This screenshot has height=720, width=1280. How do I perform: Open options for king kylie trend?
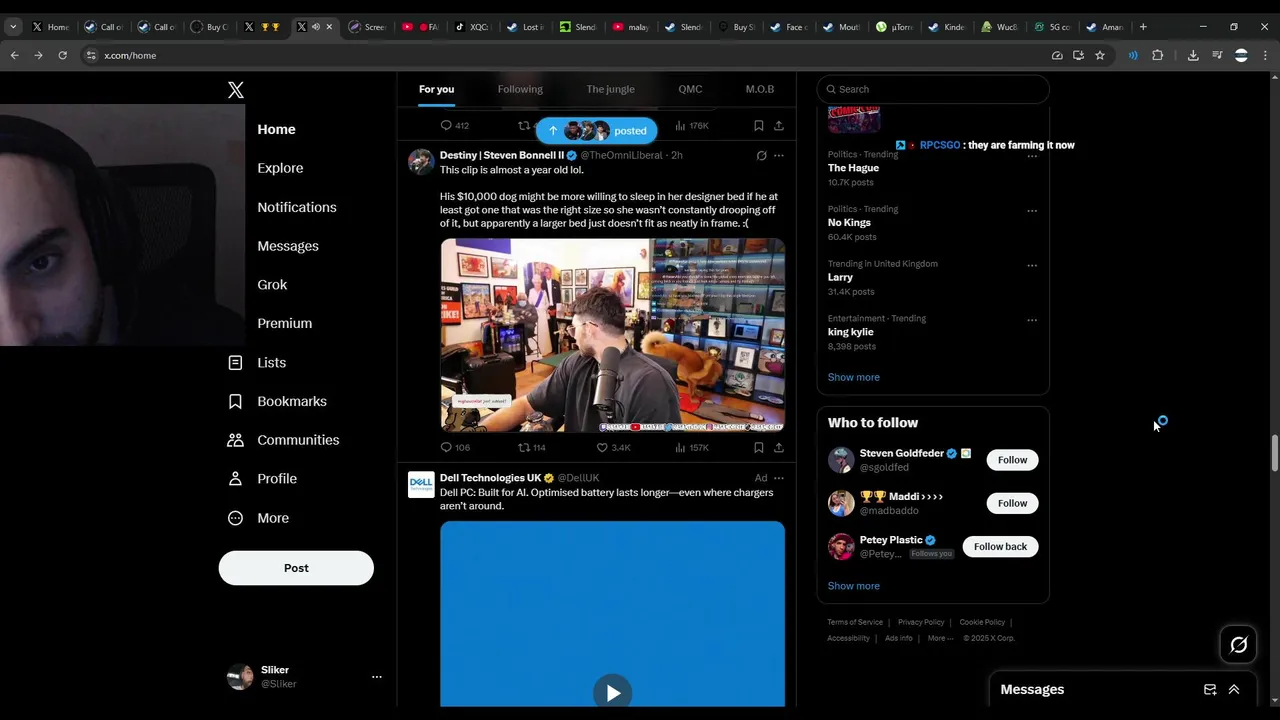click(1032, 320)
